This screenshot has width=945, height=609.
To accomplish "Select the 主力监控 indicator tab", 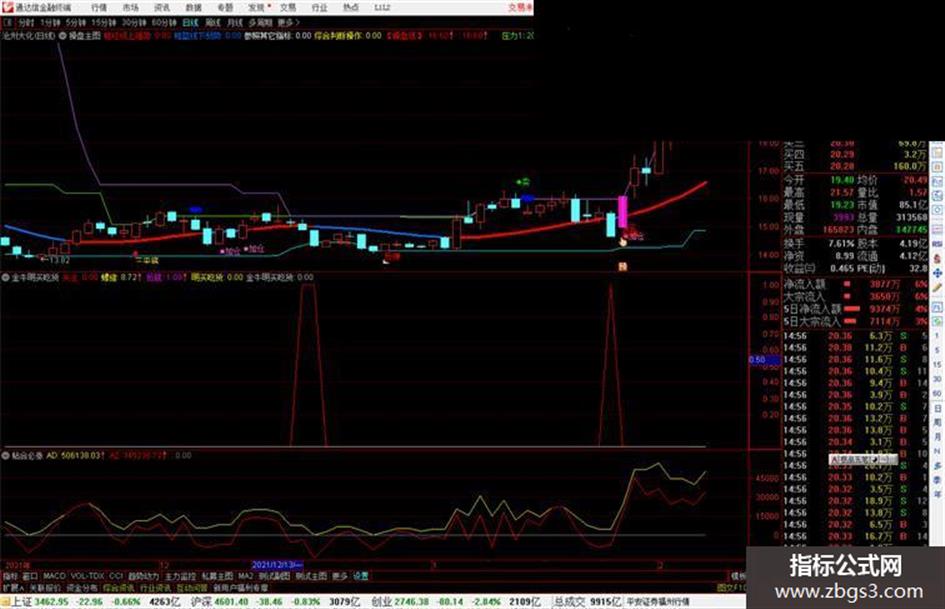I will [x=180, y=576].
